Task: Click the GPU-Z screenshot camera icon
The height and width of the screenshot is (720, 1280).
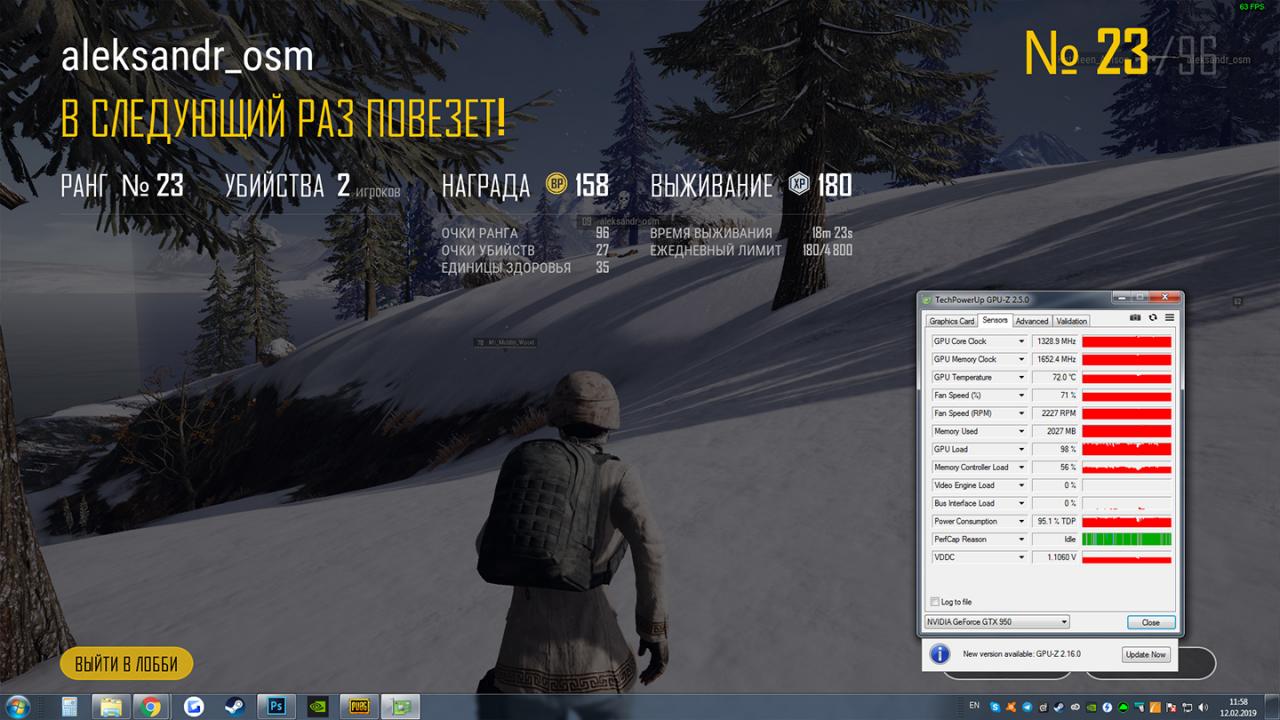Action: pyautogui.click(x=1135, y=318)
